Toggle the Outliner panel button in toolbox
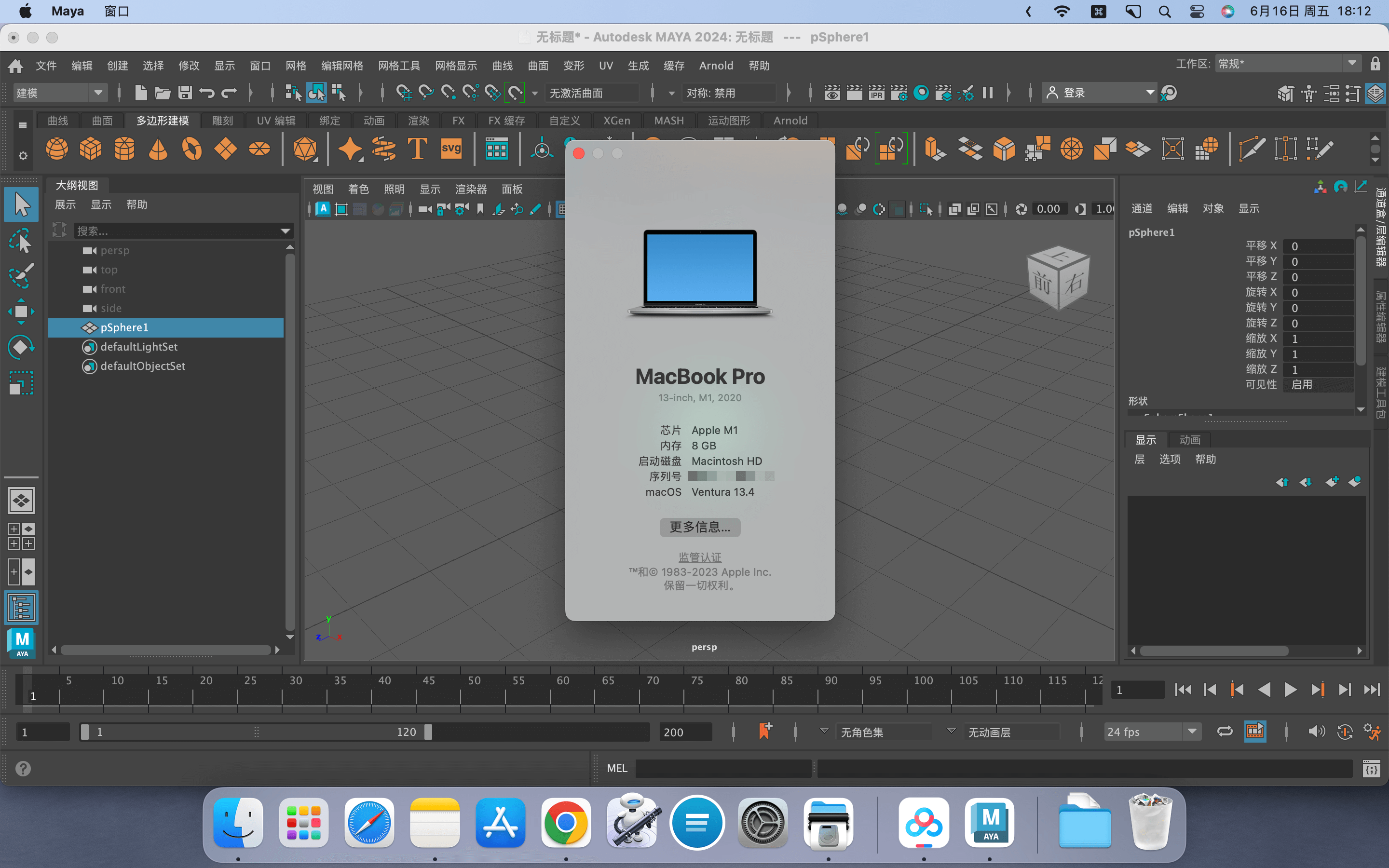The height and width of the screenshot is (868, 1389). (x=21, y=608)
